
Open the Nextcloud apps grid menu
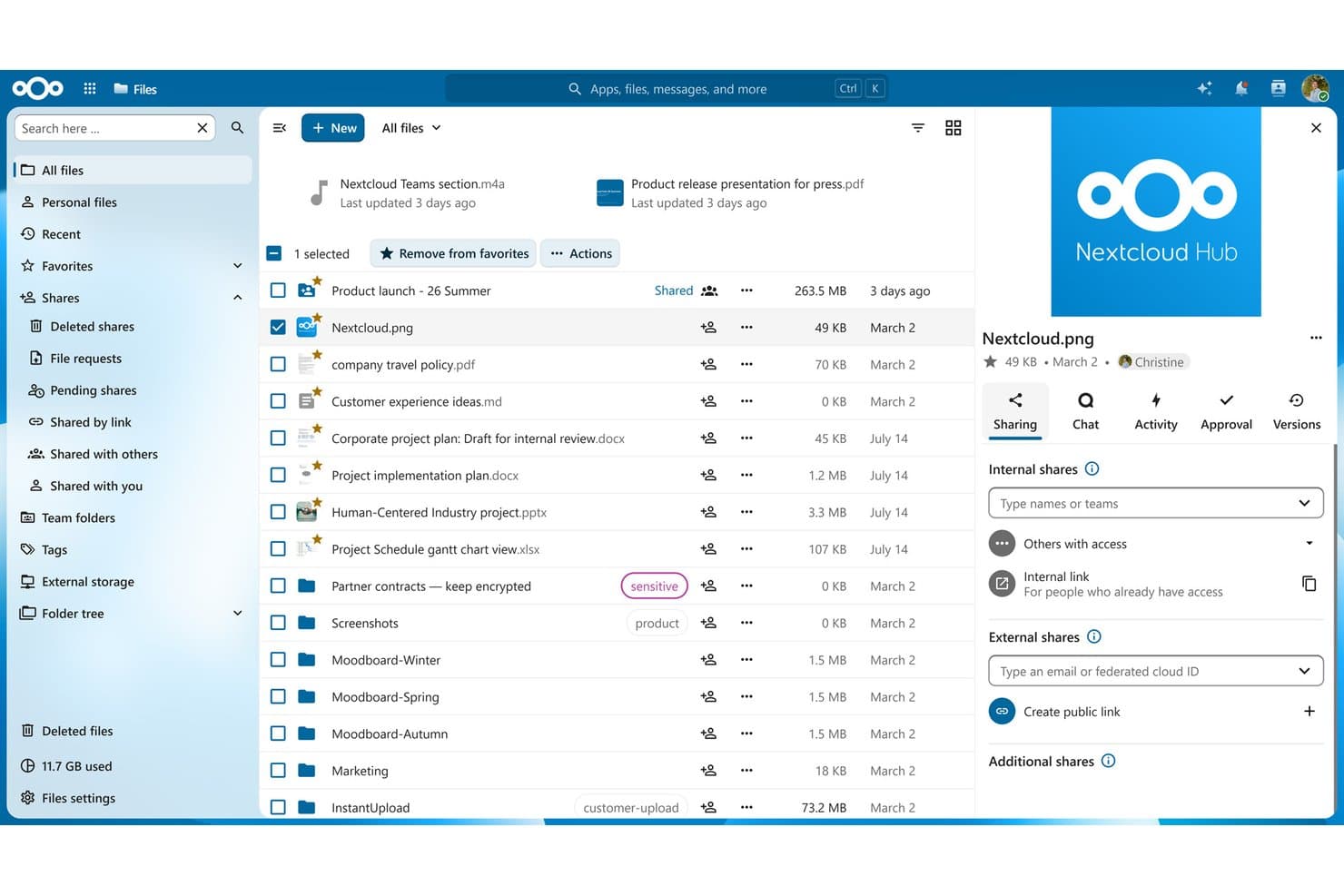pos(90,89)
